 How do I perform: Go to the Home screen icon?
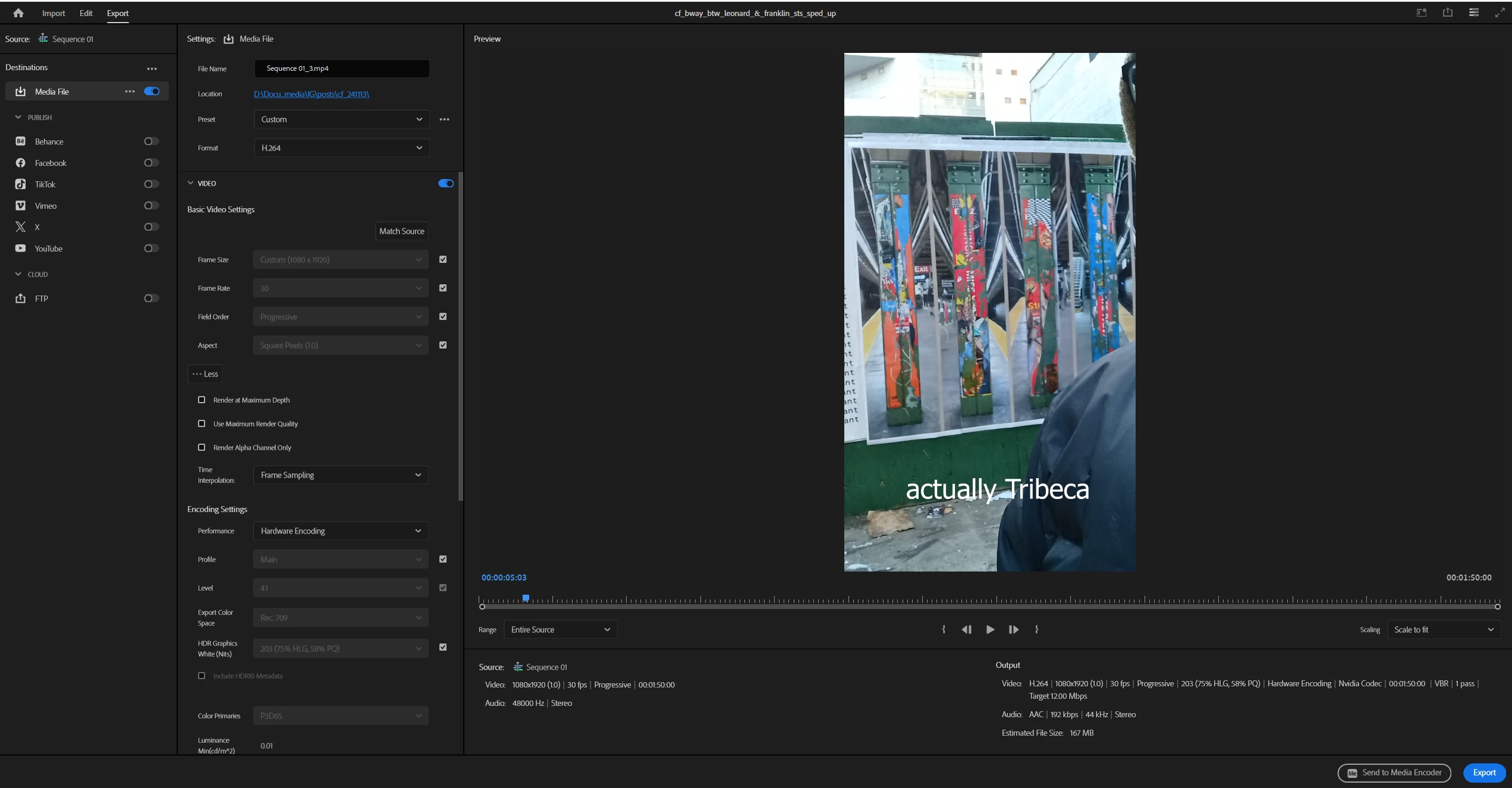[x=18, y=12]
